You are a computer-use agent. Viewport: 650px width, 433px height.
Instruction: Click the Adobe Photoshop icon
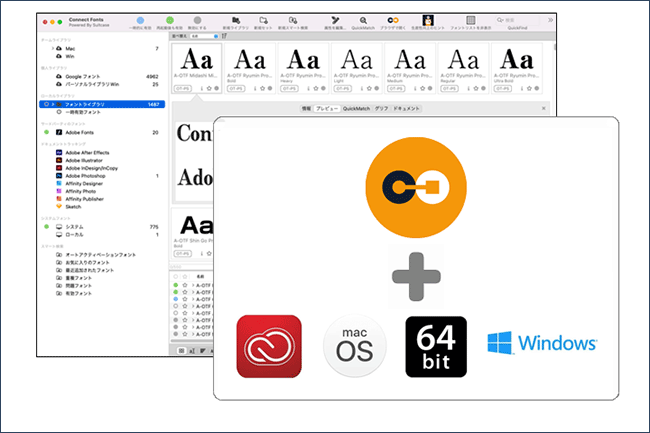59,176
